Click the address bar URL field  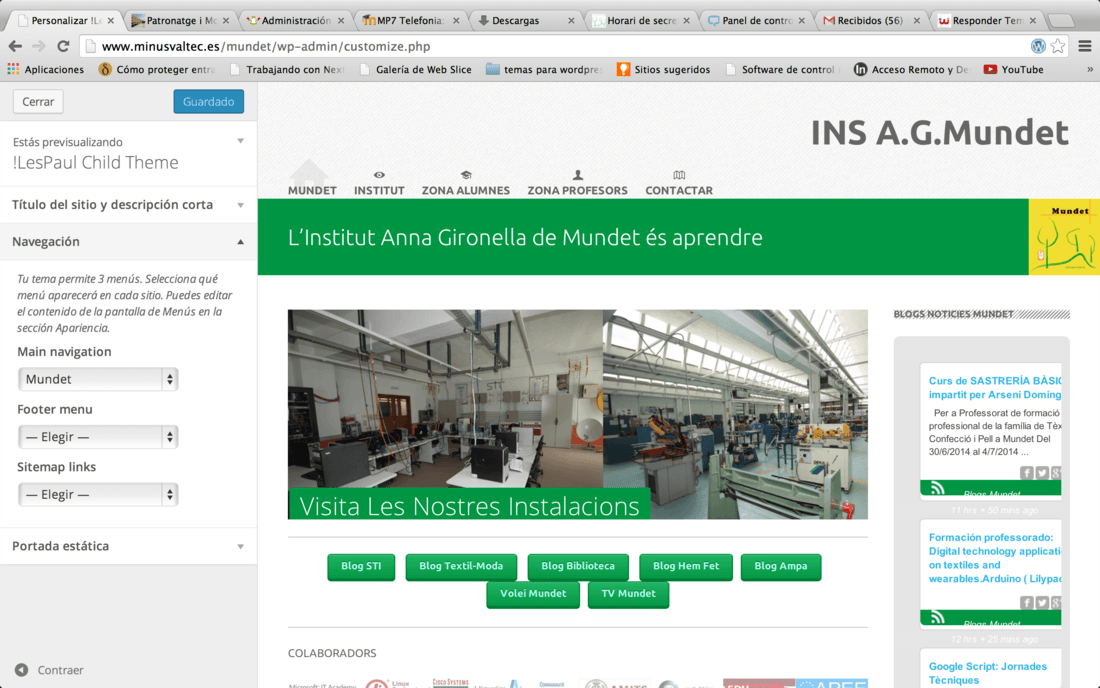(x=554, y=46)
